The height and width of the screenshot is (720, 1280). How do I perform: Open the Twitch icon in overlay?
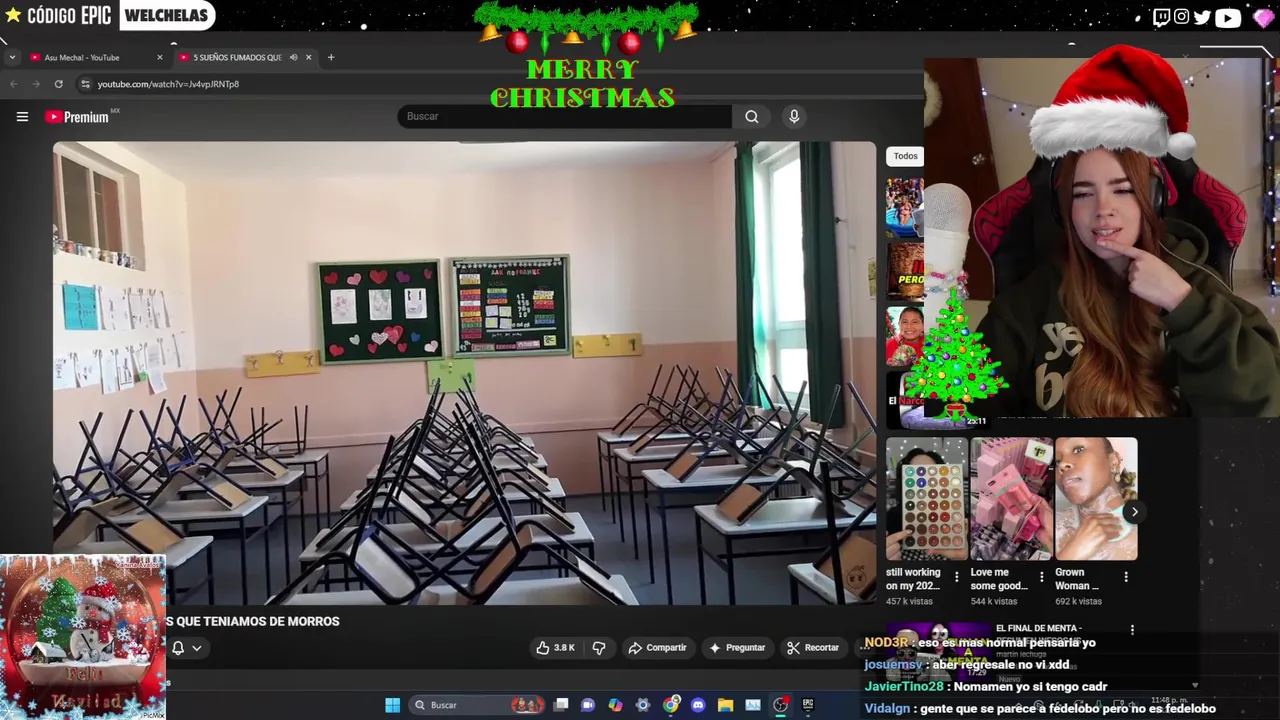[x=1161, y=17]
